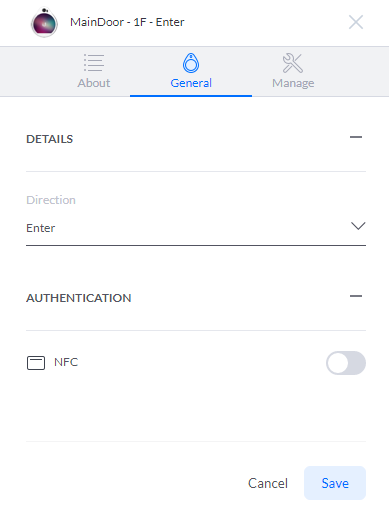Click the MainDoor - 1F - Enter title
Image resolution: width=389 pixels, height=513 pixels.
pos(127,22)
